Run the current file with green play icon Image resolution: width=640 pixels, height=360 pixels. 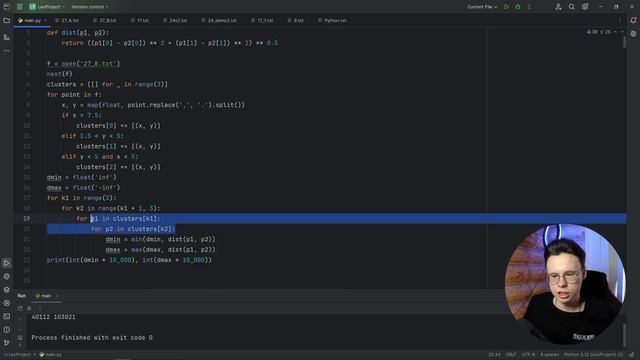click(x=507, y=7)
